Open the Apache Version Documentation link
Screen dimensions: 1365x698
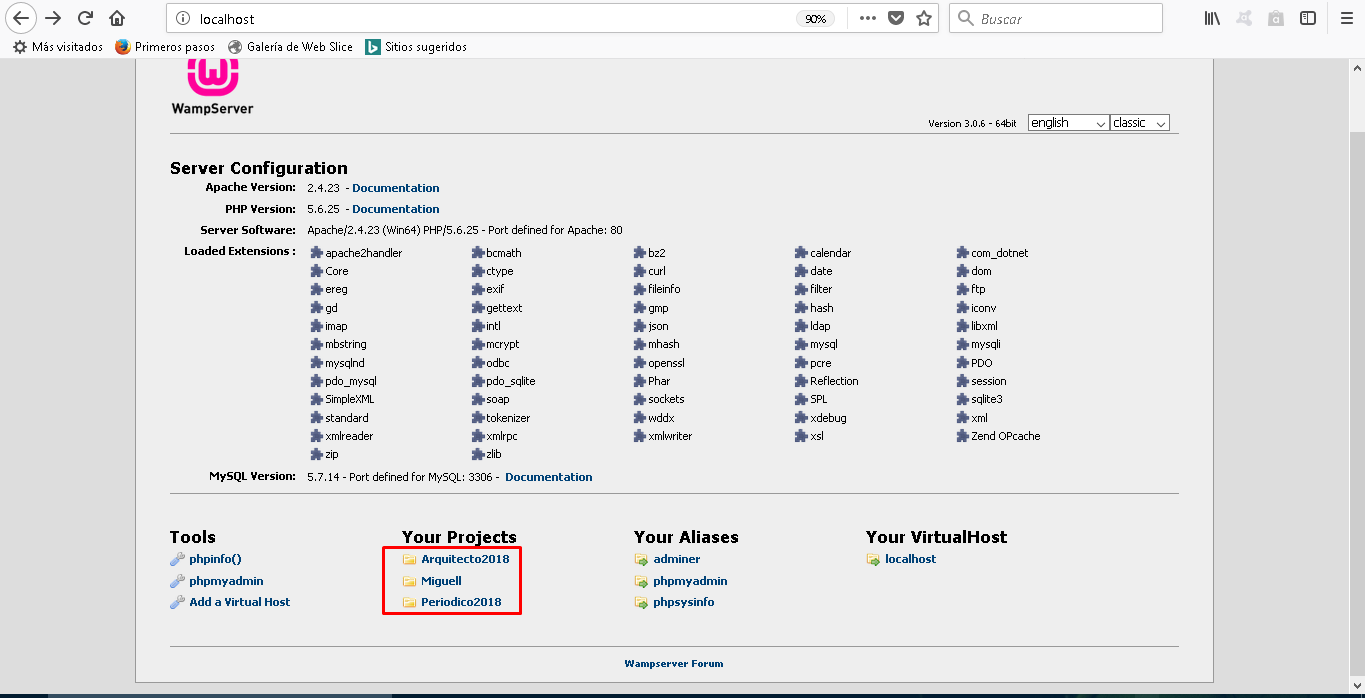395,188
